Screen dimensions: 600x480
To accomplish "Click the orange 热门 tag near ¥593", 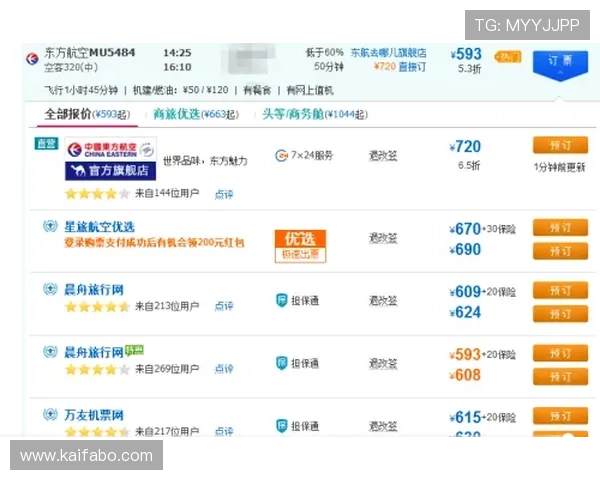I will click(508, 57).
